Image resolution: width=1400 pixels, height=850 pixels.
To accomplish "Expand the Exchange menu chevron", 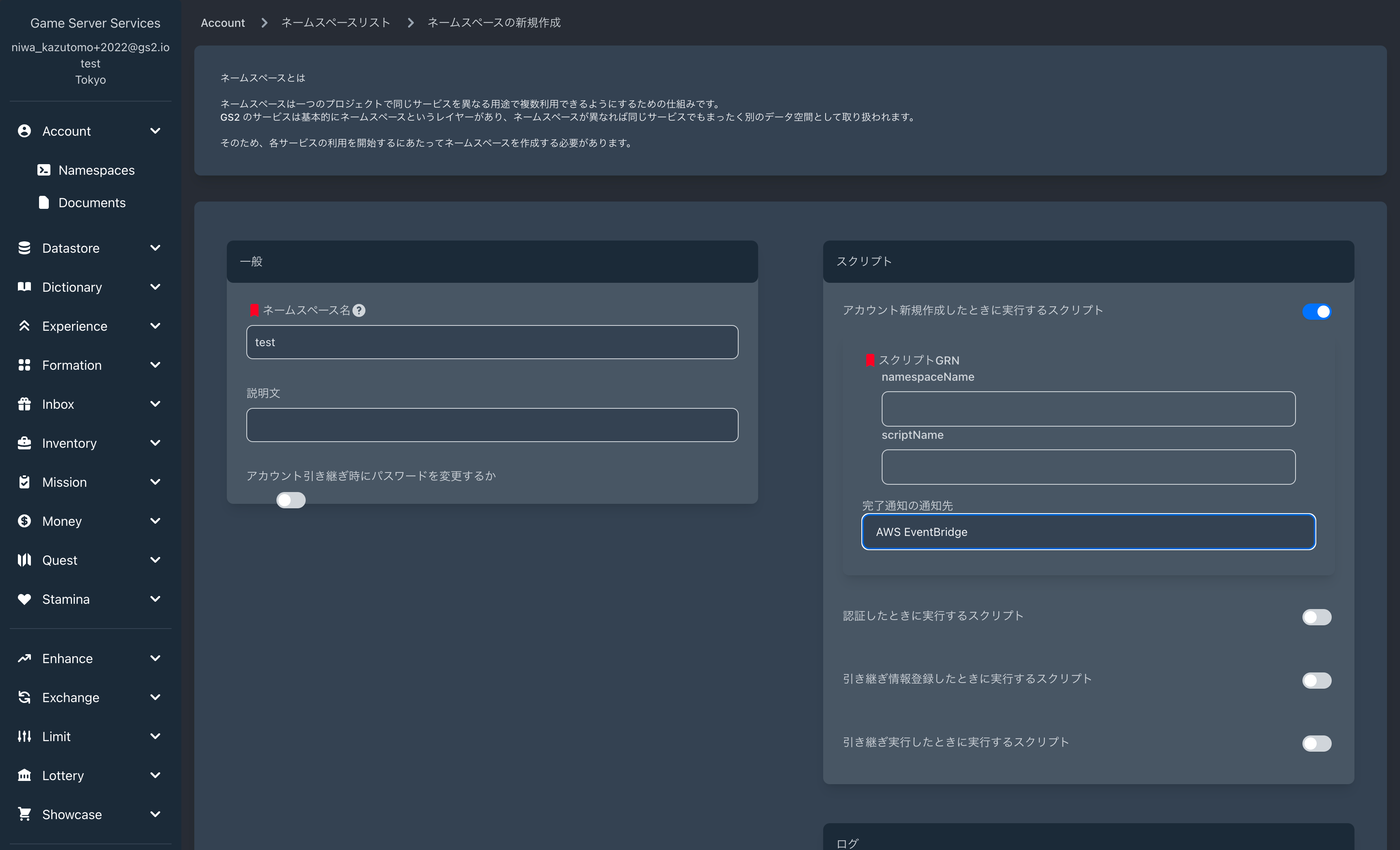I will click(x=155, y=697).
